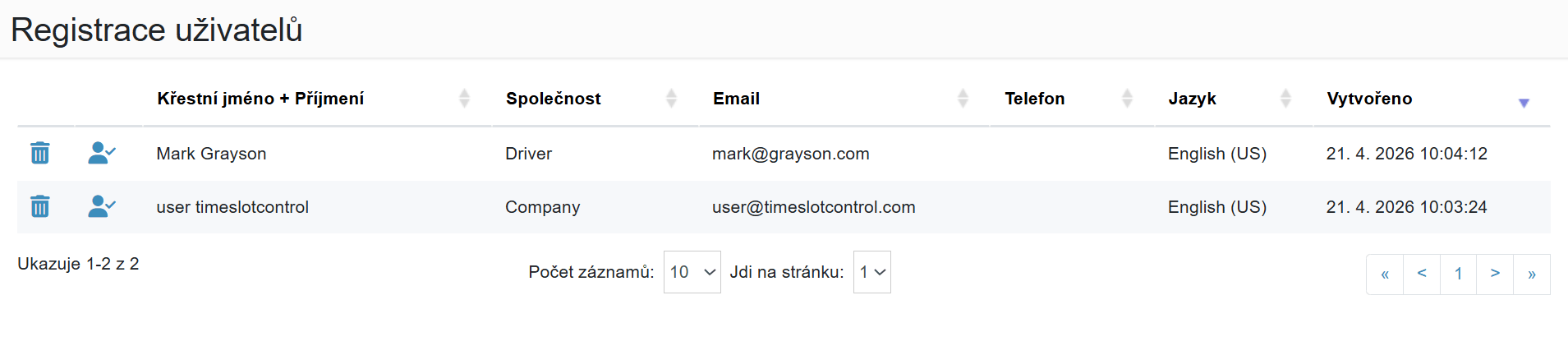Delete user timeslotcontrol with trash icon
Screen dimensions: 1568x346
pyautogui.click(x=40, y=206)
